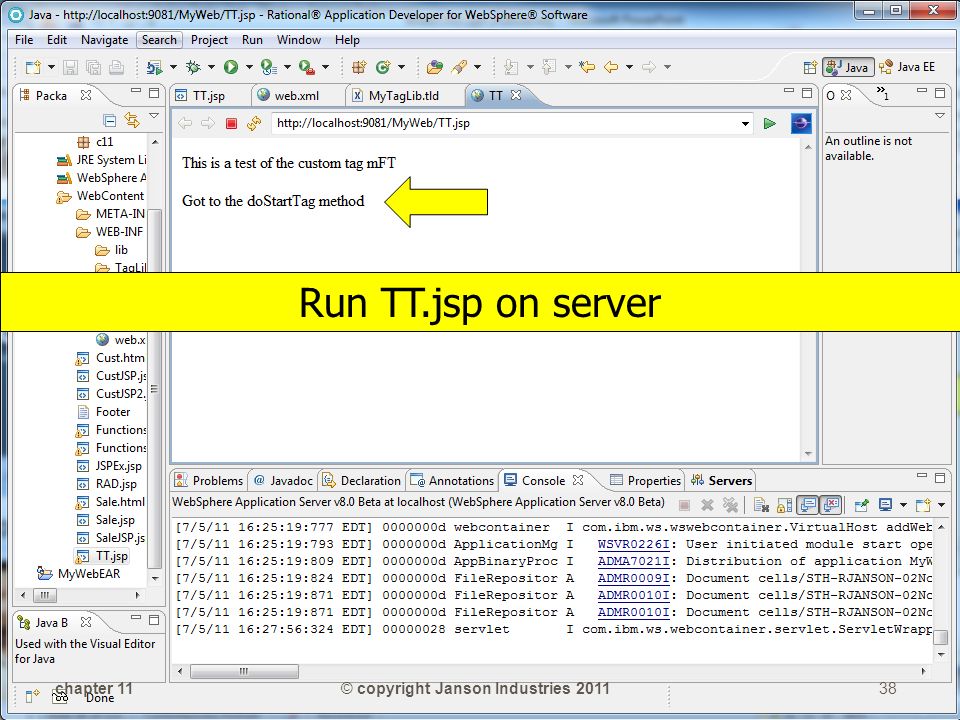Click Open Console icon
This screenshot has height=720, width=960.
(x=923, y=505)
